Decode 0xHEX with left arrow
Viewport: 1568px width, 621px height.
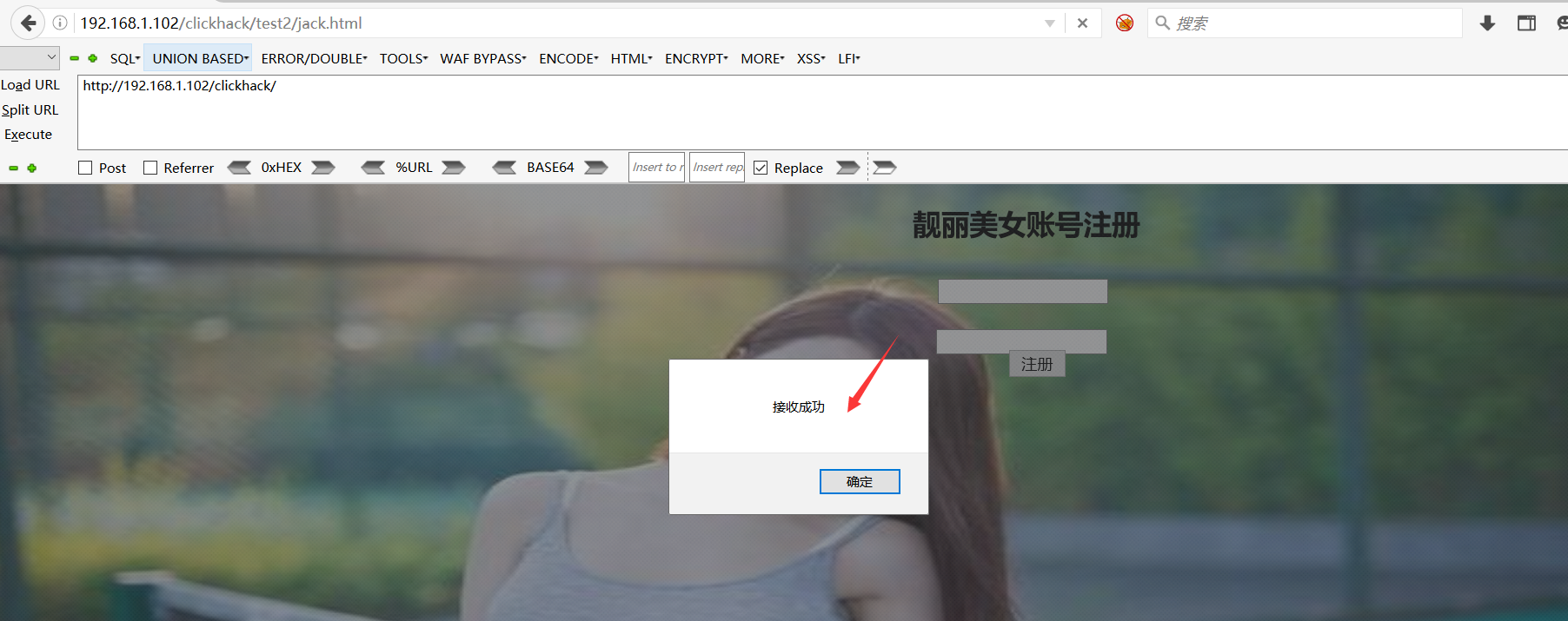239,168
